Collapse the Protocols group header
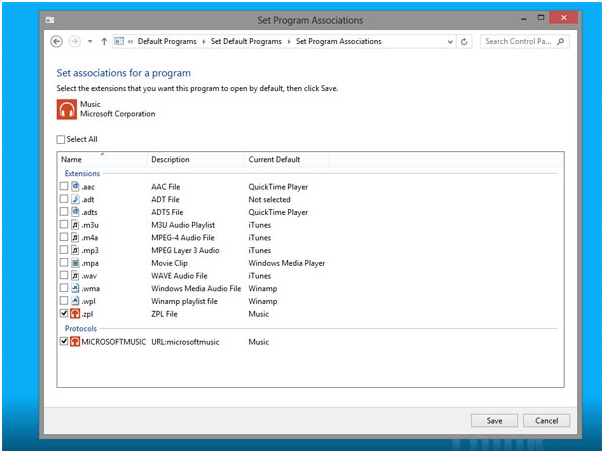 click(81, 329)
